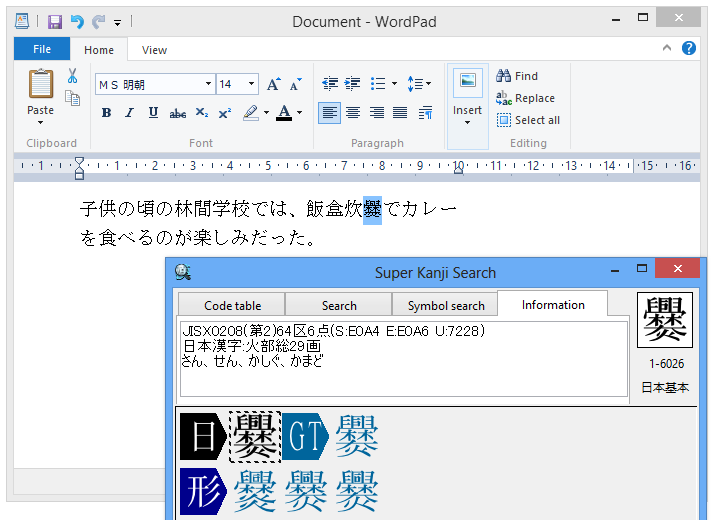715x520 pixels.
Task: Open the Code table tab
Action: [232, 306]
